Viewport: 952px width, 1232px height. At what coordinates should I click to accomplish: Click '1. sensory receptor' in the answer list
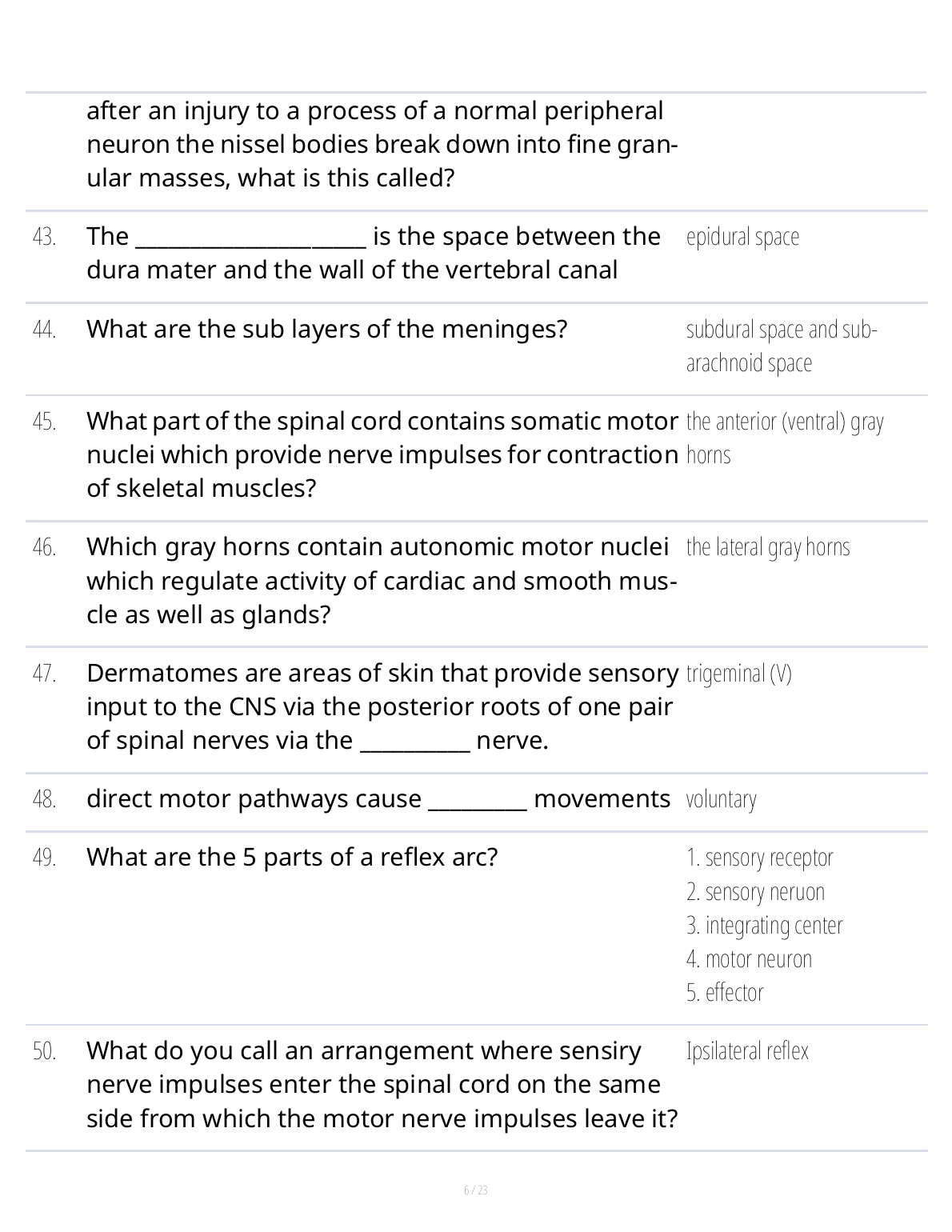point(759,858)
